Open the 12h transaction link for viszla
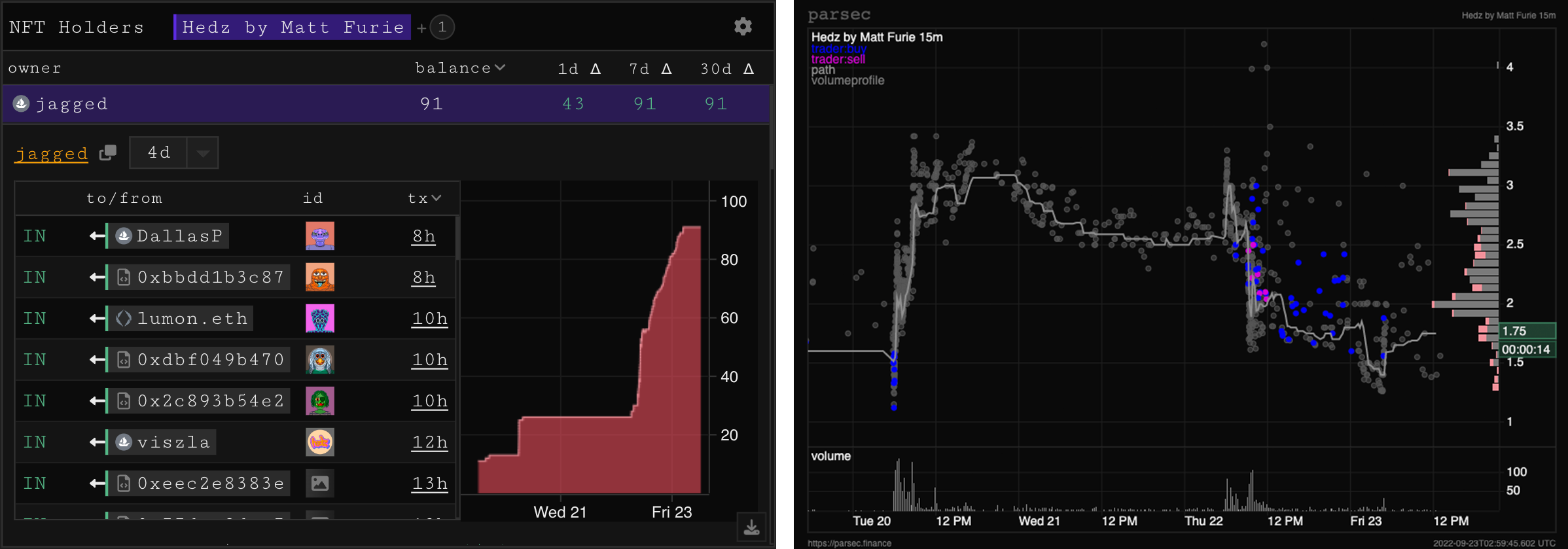The height and width of the screenshot is (549, 1568). (429, 442)
